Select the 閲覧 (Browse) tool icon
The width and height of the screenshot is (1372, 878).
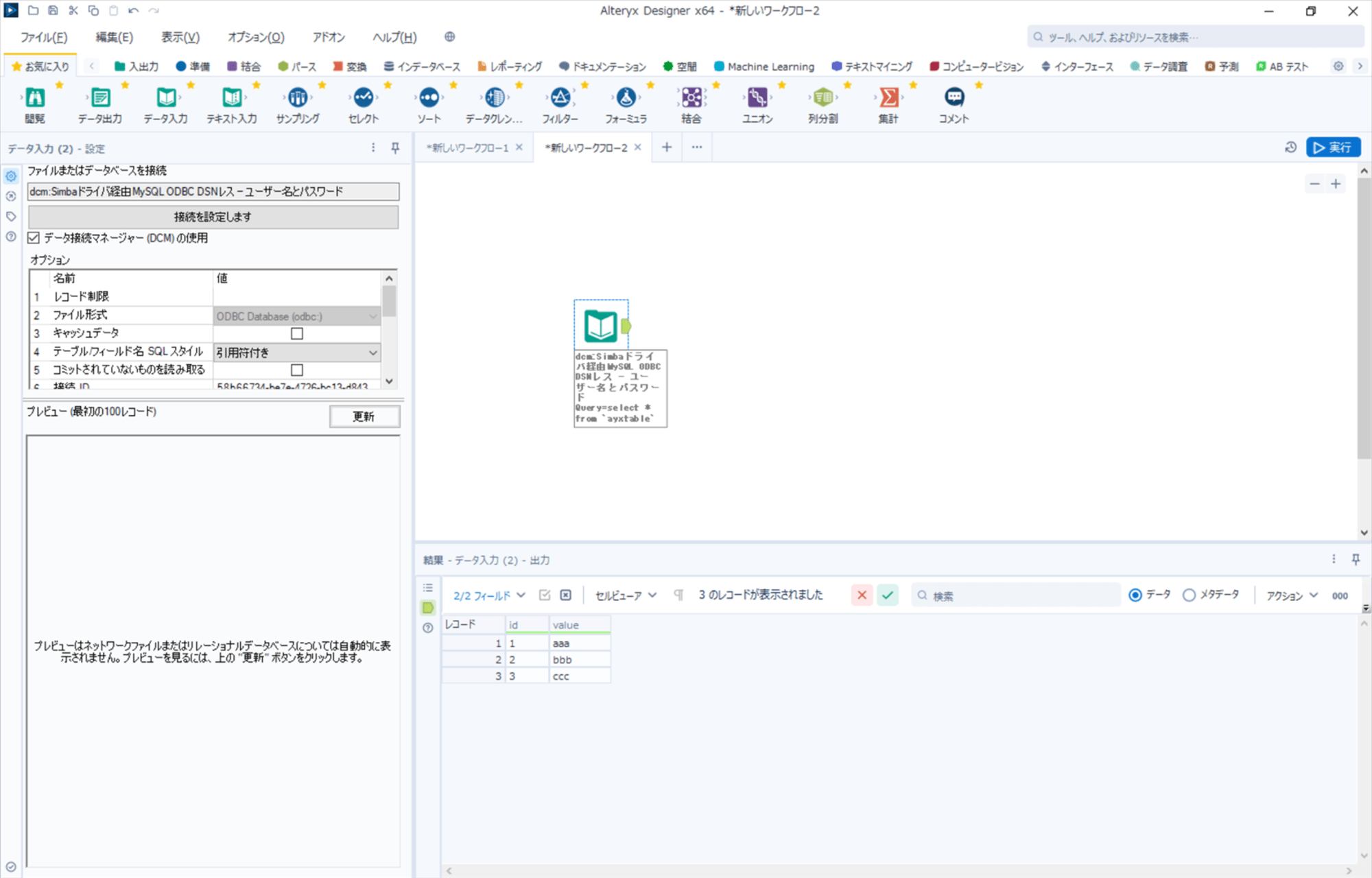pyautogui.click(x=35, y=97)
